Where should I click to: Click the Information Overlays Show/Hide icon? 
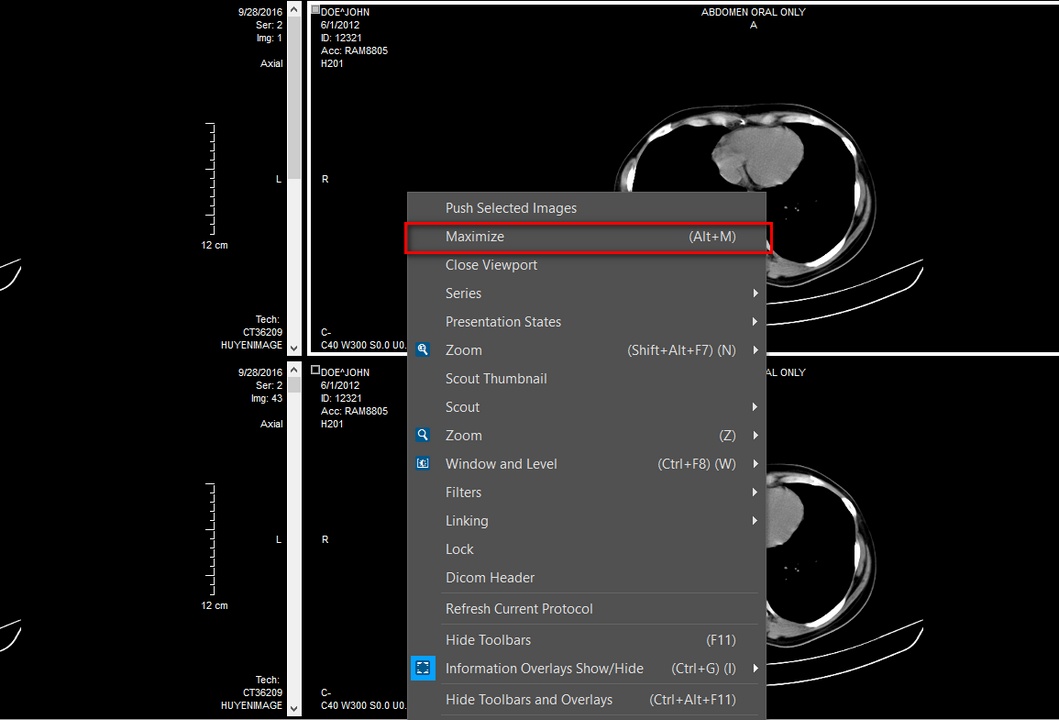point(423,668)
